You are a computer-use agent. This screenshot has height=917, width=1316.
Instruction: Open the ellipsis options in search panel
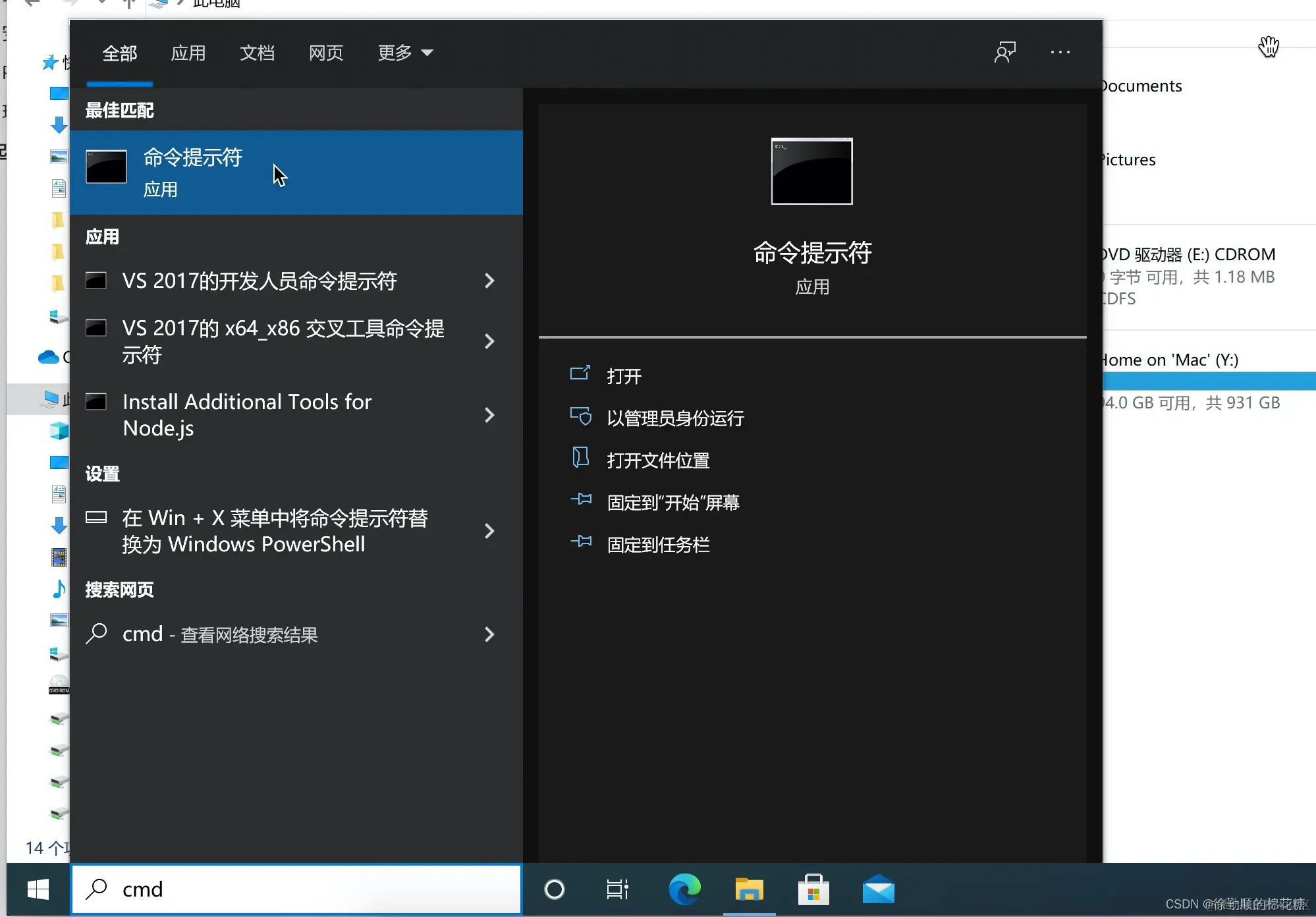coord(1060,52)
